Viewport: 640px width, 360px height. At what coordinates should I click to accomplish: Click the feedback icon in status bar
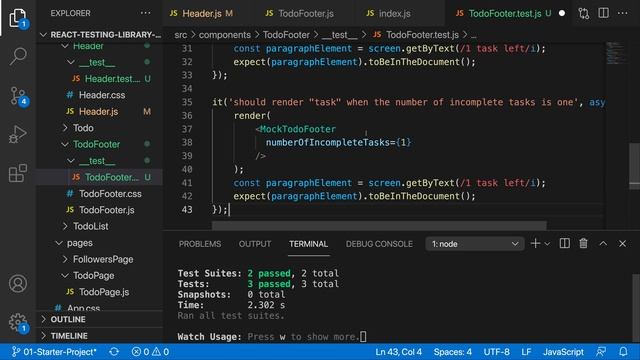601,352
